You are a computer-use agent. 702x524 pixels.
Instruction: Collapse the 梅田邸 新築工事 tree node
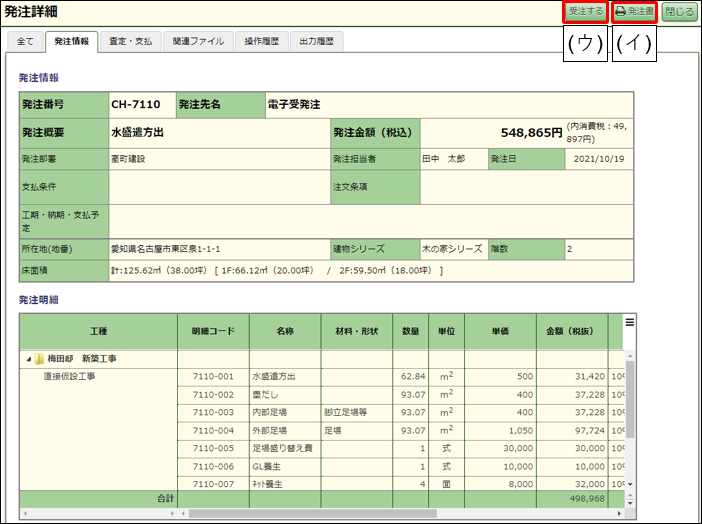[29, 359]
